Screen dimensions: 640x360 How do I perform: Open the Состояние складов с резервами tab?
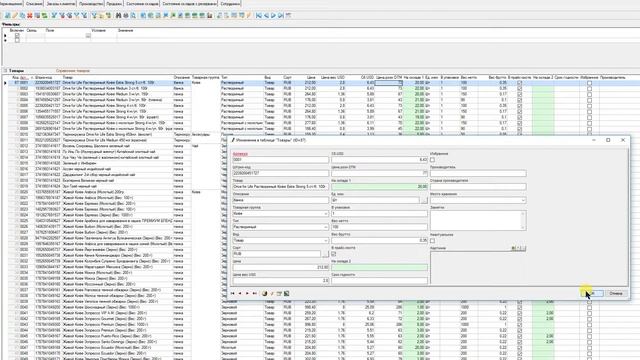(189, 4)
